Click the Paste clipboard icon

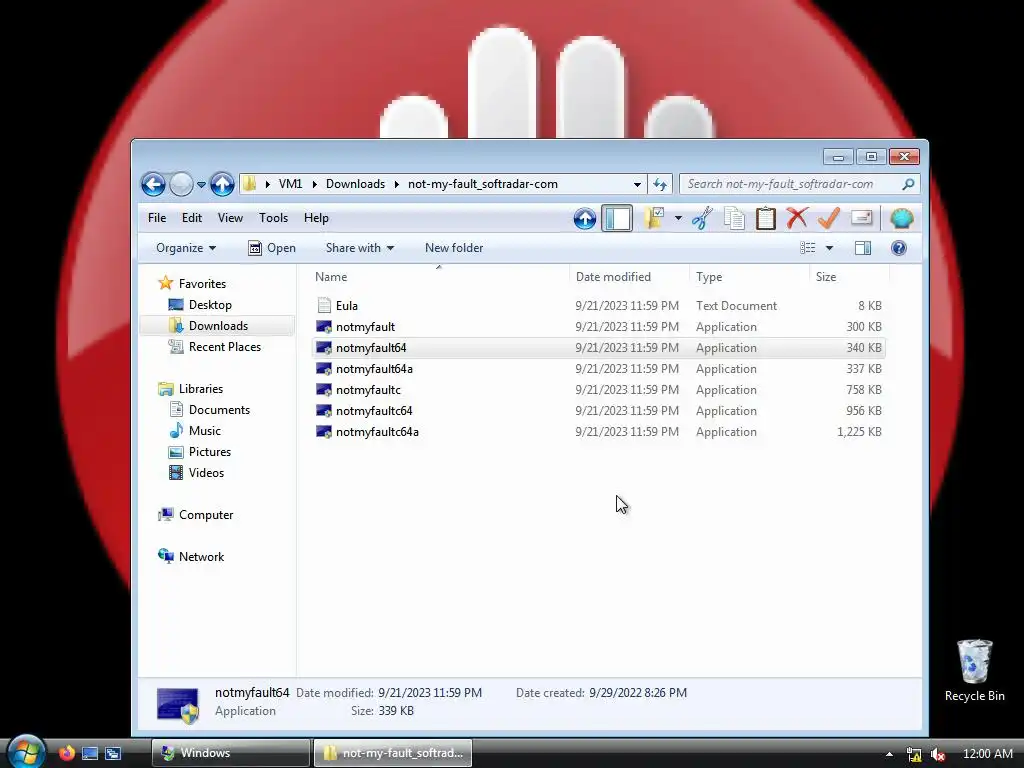(765, 219)
